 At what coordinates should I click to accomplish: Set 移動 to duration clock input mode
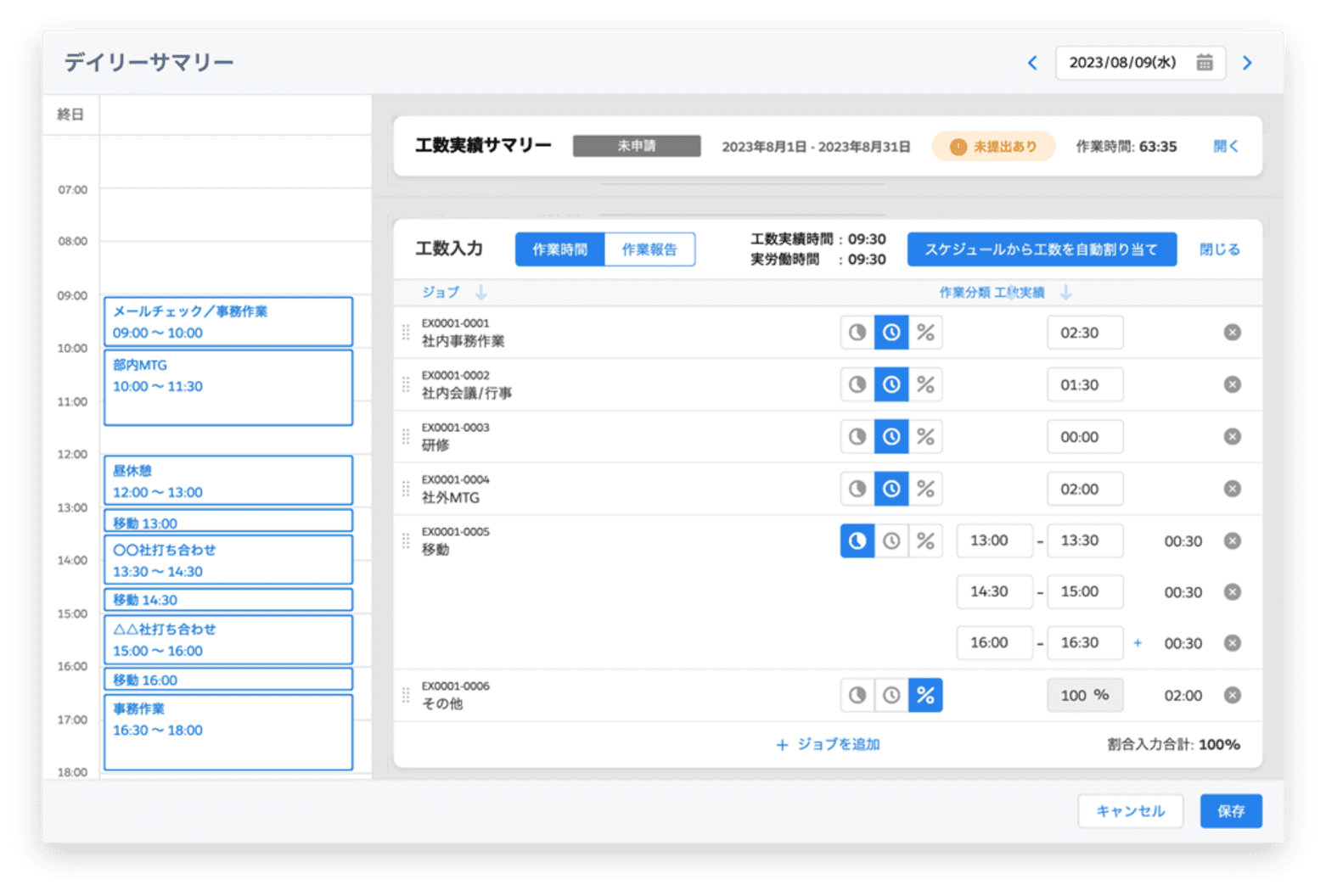click(891, 540)
